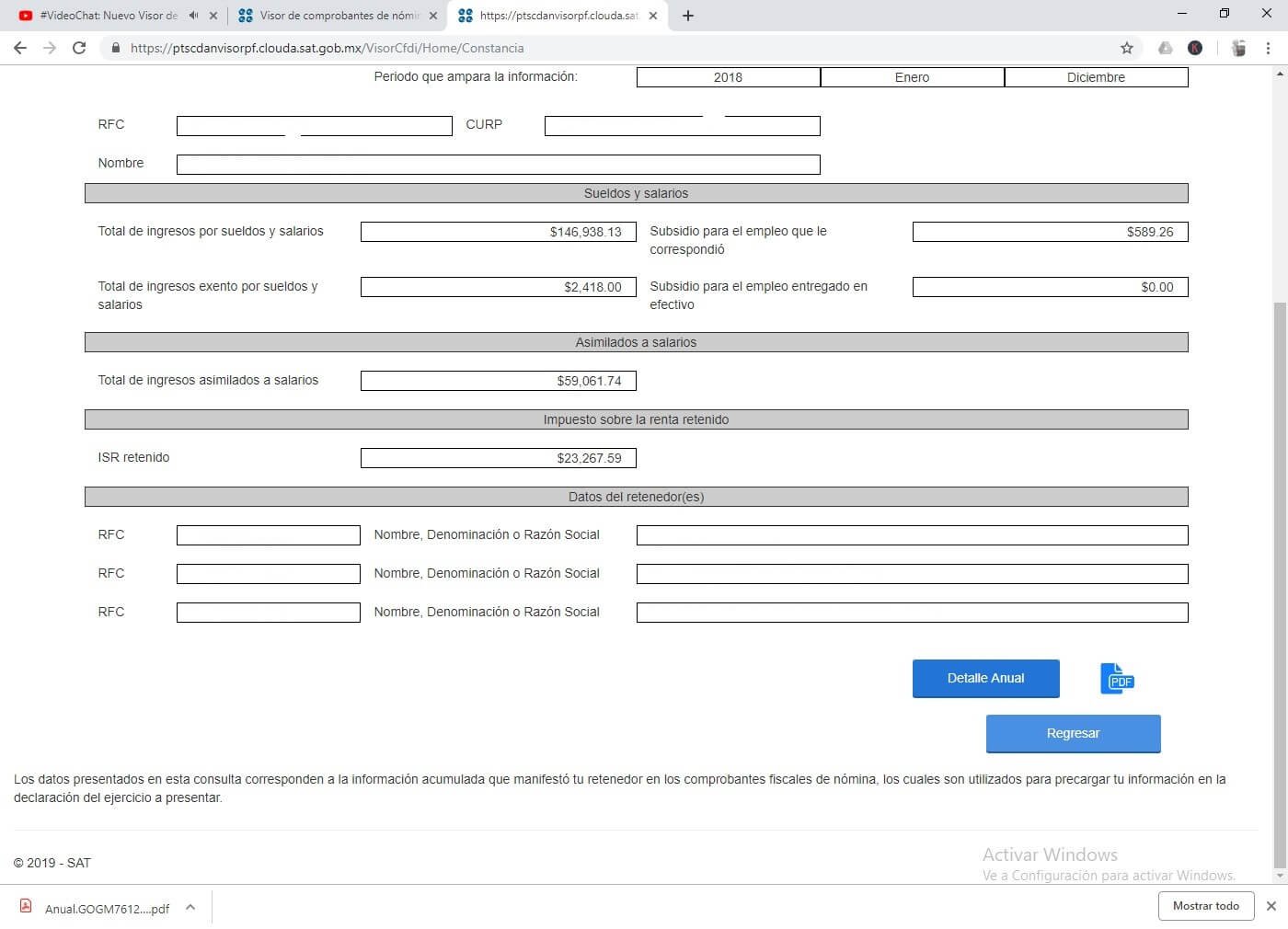Click the browser forward arrow

coord(50,48)
